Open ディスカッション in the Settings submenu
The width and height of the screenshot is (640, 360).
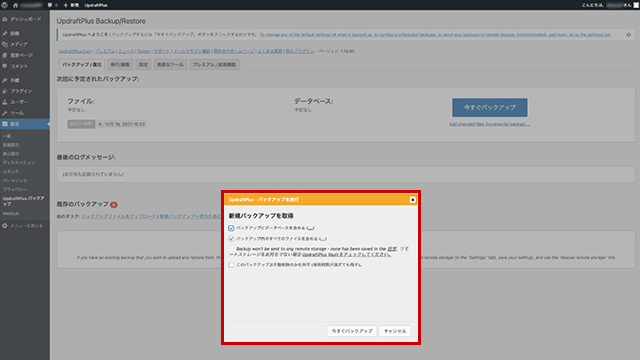pyautogui.click(x=19, y=162)
